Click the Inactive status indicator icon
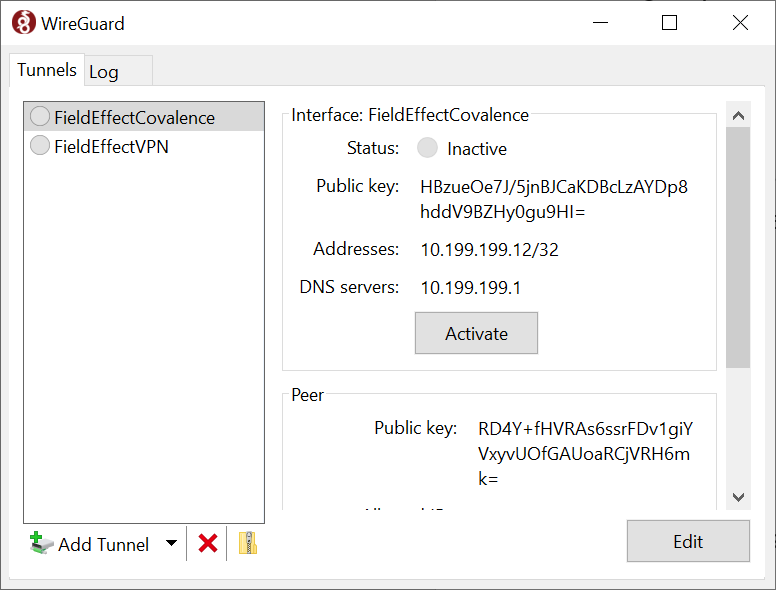Viewport: 776px width, 590px height. [427, 148]
